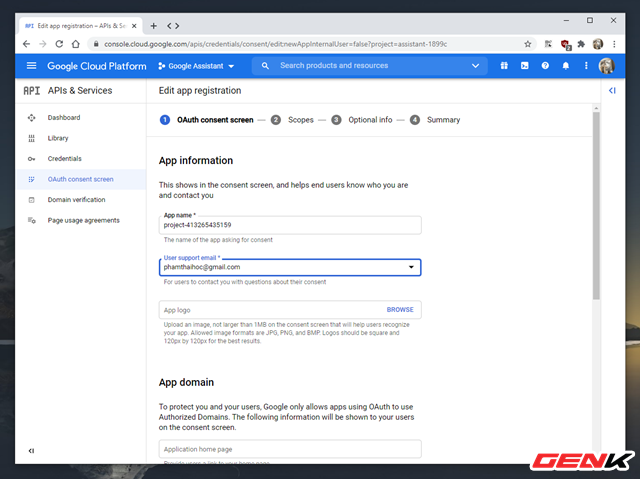Open the Extensions puzzle icon
The image size is (640, 479).
point(581,44)
